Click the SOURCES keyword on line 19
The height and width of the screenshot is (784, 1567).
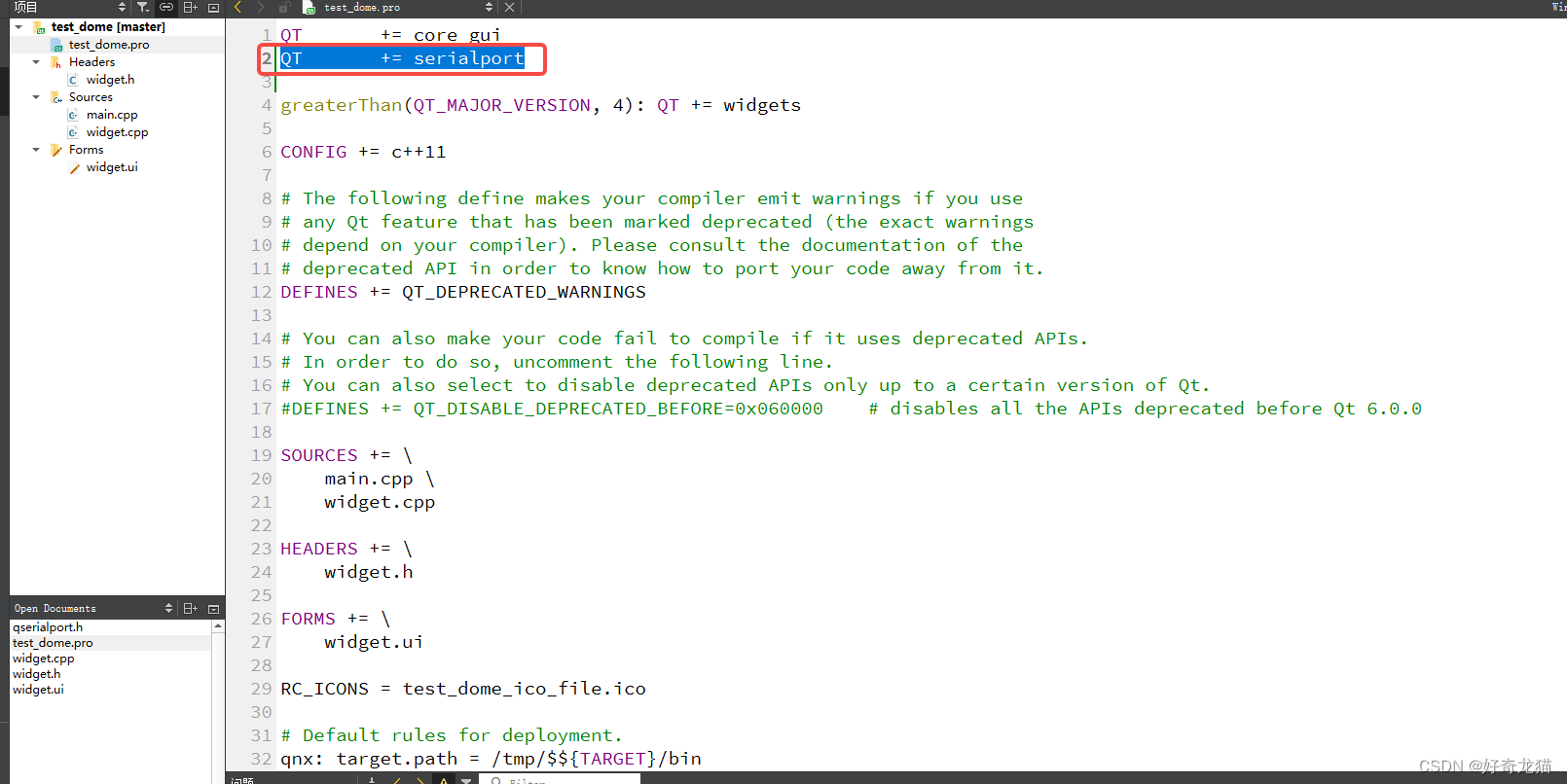tap(319, 455)
